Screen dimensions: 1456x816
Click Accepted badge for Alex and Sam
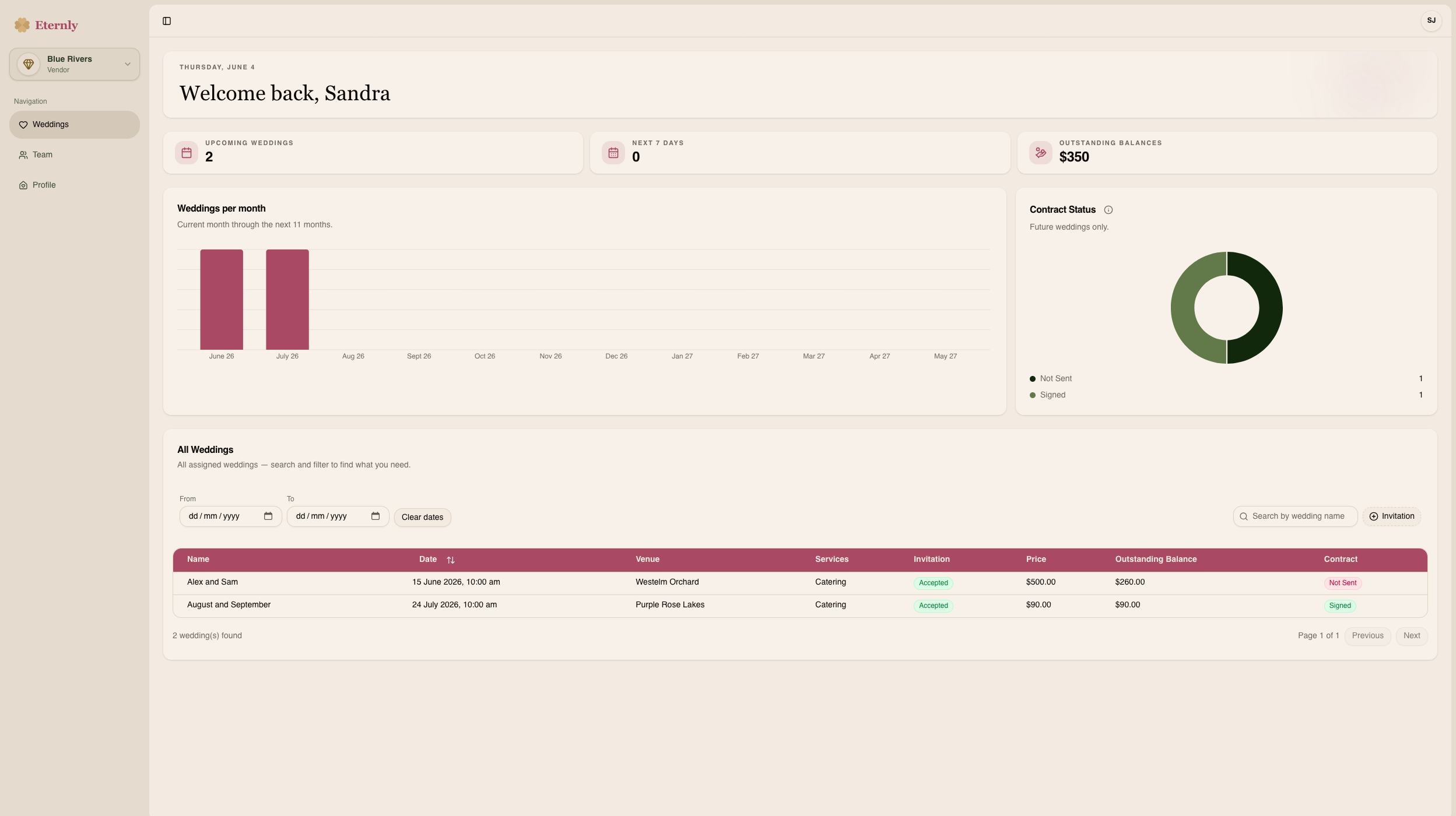coord(933,583)
